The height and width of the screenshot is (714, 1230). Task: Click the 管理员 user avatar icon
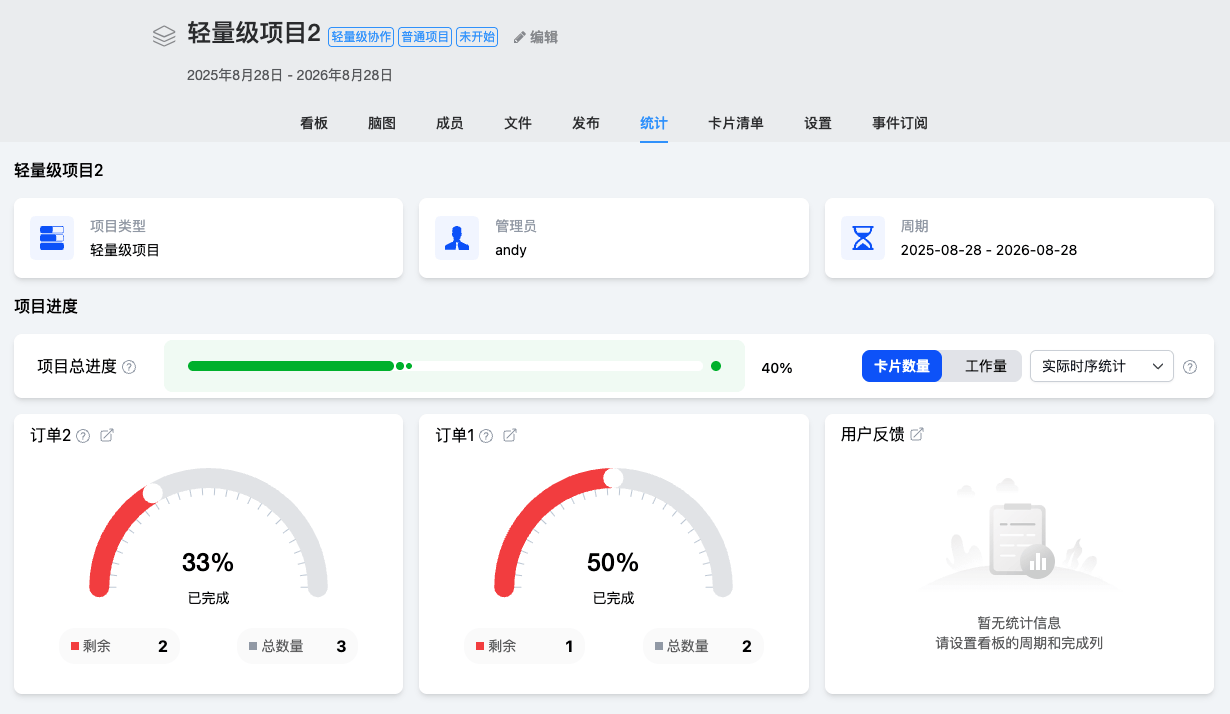[457, 238]
